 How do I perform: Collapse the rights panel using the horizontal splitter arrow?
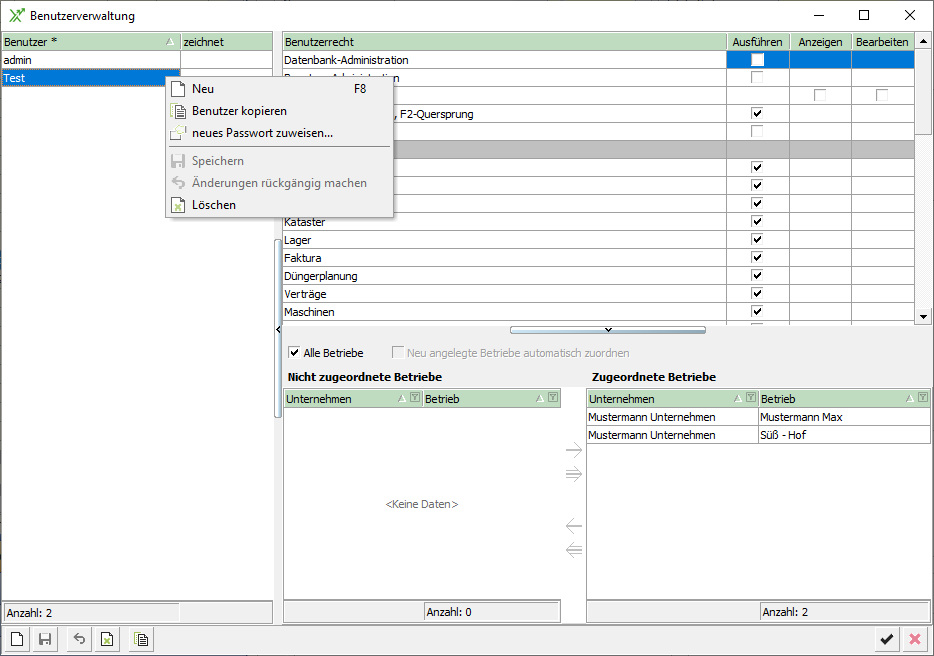607,329
